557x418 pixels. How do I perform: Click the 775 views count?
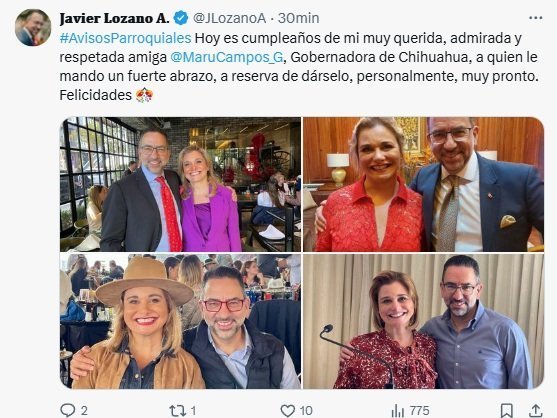click(x=420, y=411)
